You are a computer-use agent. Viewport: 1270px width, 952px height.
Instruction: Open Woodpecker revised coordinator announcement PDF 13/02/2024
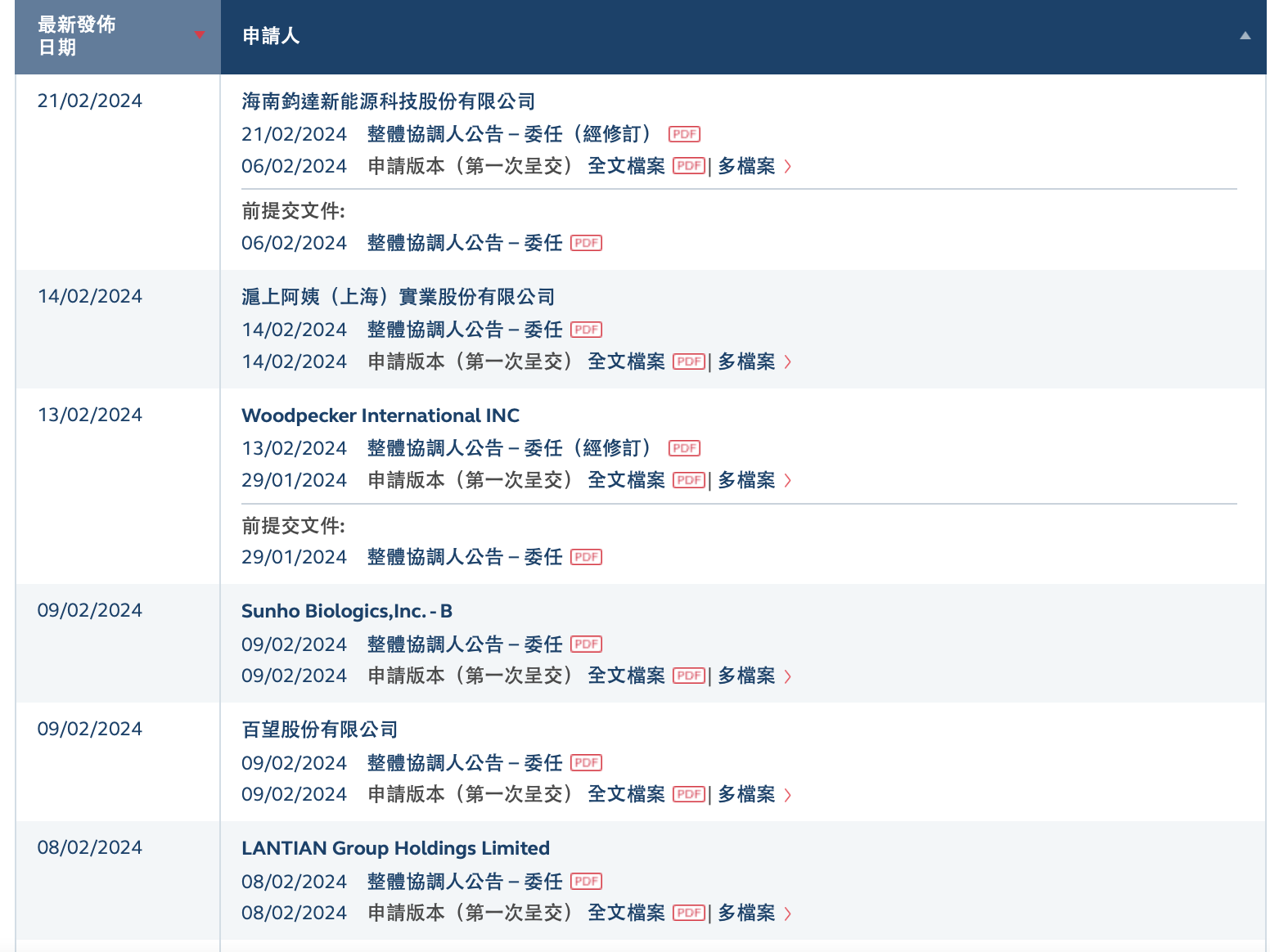point(684,448)
